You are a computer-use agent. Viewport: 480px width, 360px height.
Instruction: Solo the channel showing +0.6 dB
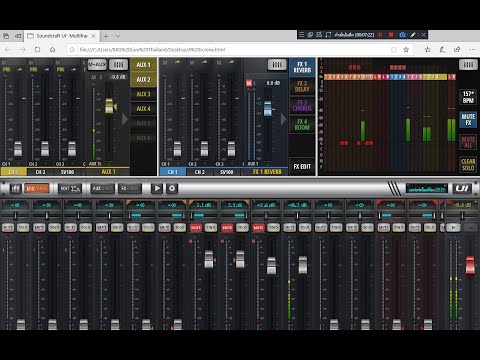[273, 228]
